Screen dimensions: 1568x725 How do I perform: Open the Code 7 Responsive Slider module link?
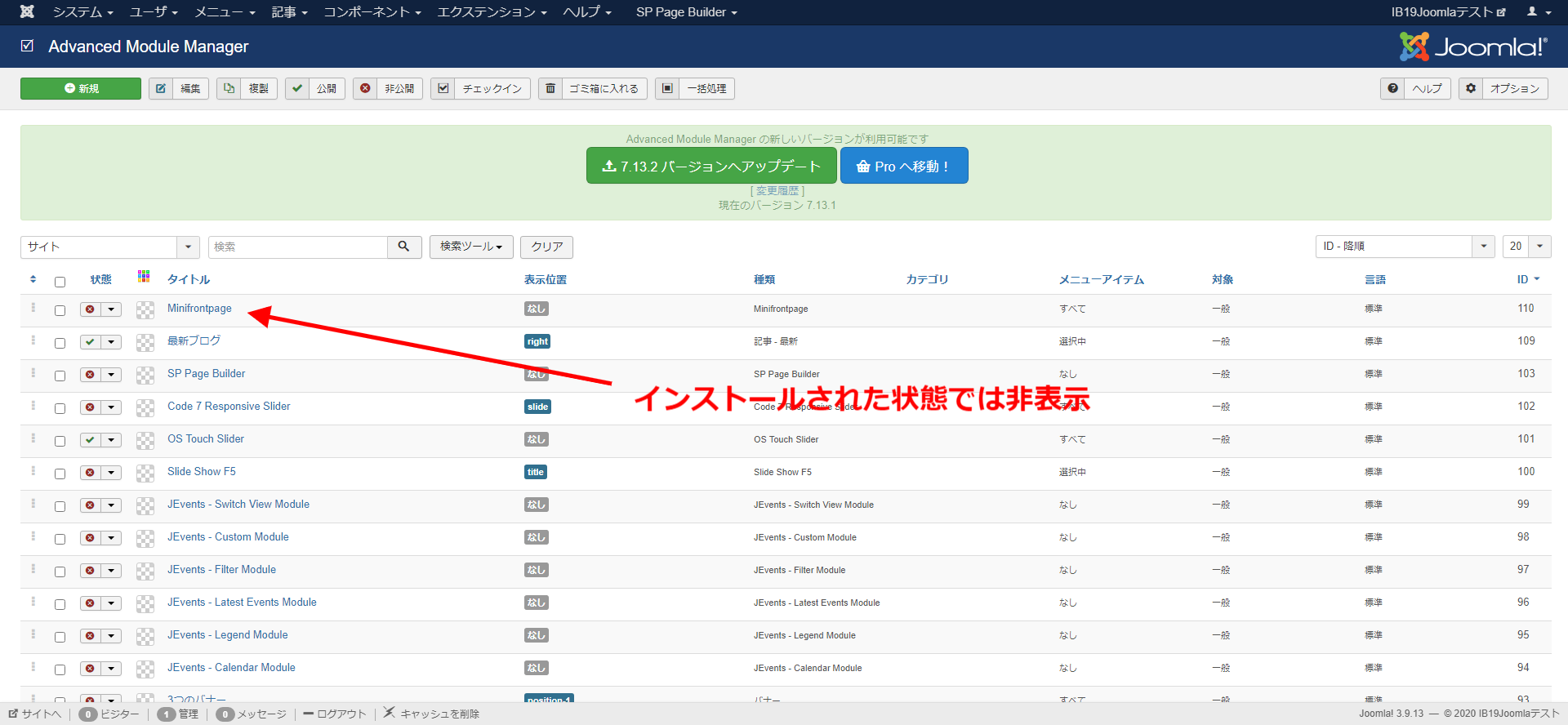[x=229, y=406]
